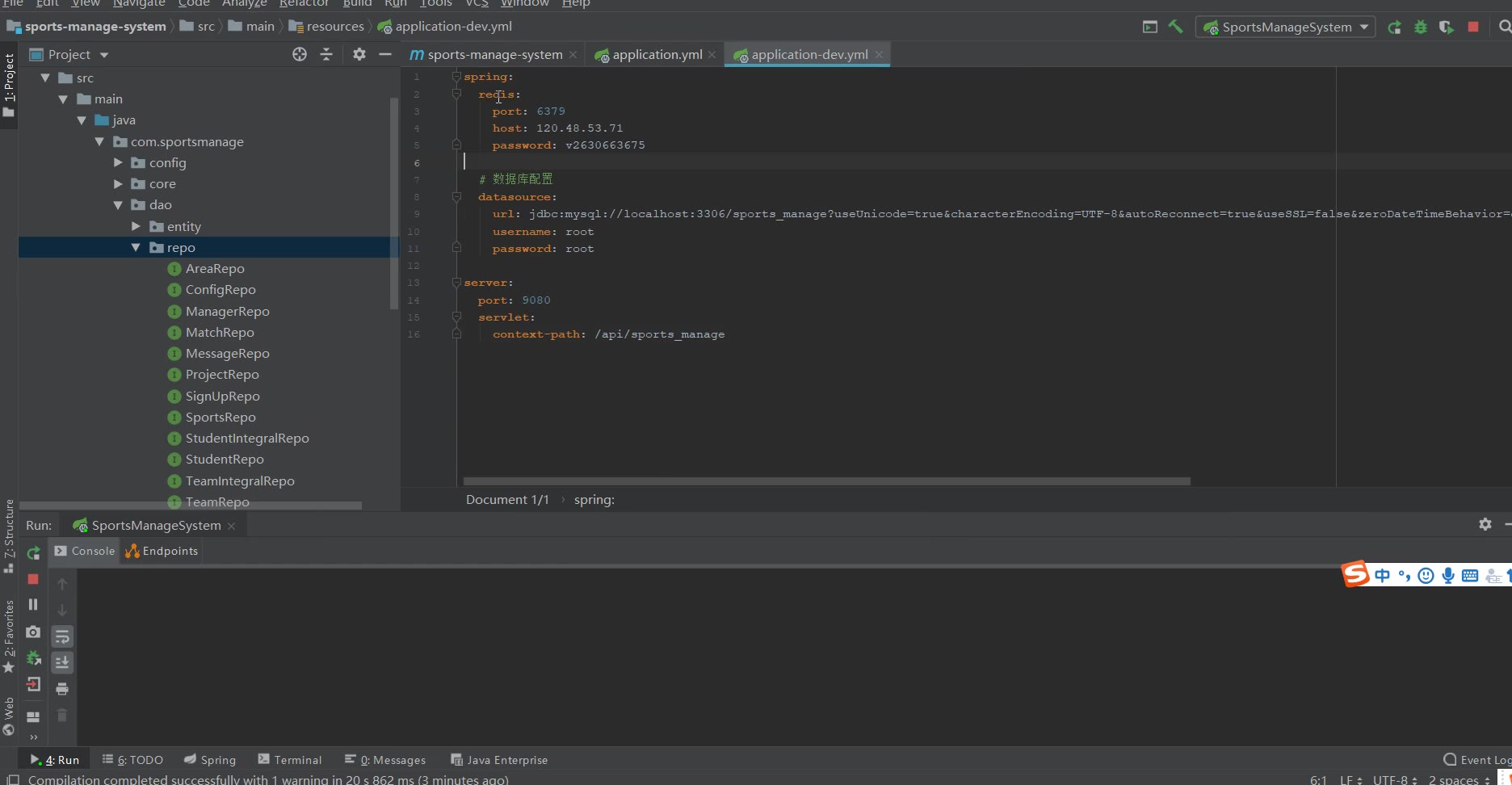Toggle soft-wrap in console output

pos(62,636)
